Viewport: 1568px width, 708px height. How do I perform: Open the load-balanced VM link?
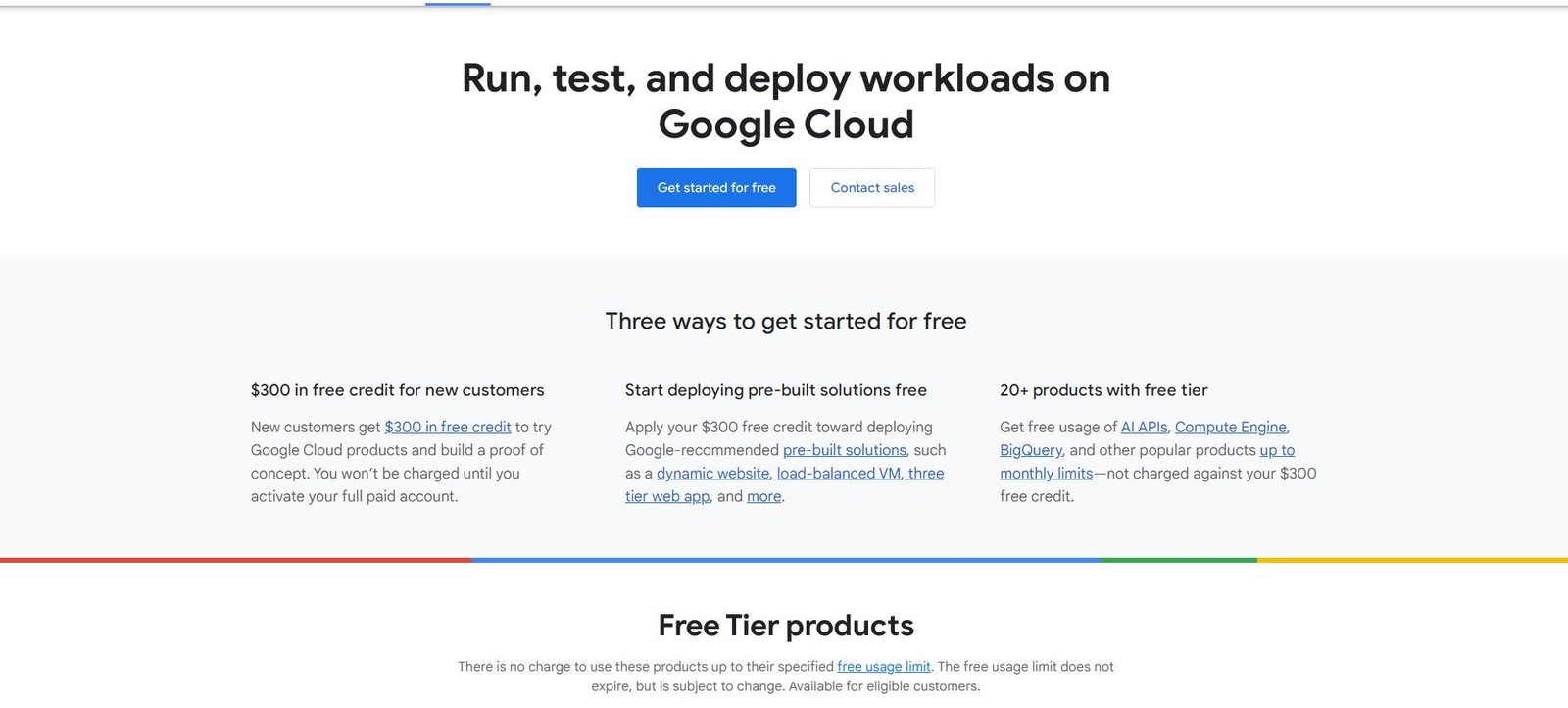pos(839,473)
